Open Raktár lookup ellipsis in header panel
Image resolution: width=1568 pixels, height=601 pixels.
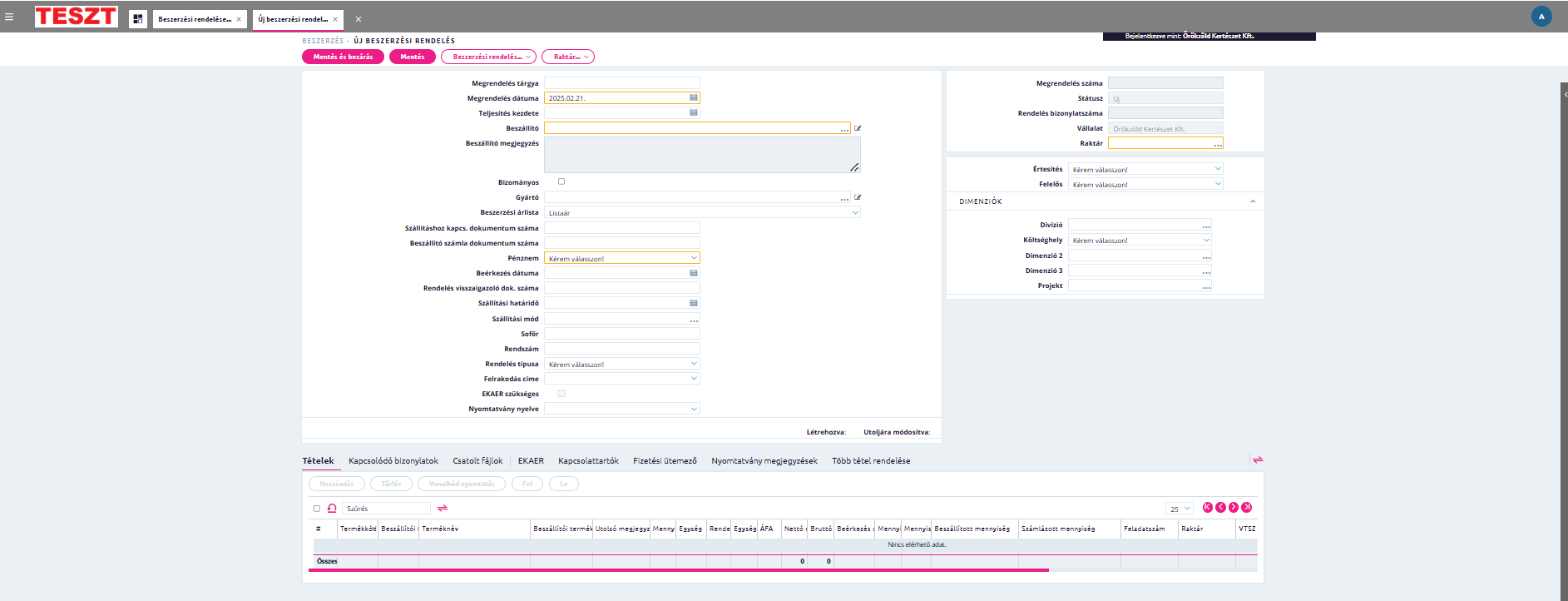[1218, 144]
